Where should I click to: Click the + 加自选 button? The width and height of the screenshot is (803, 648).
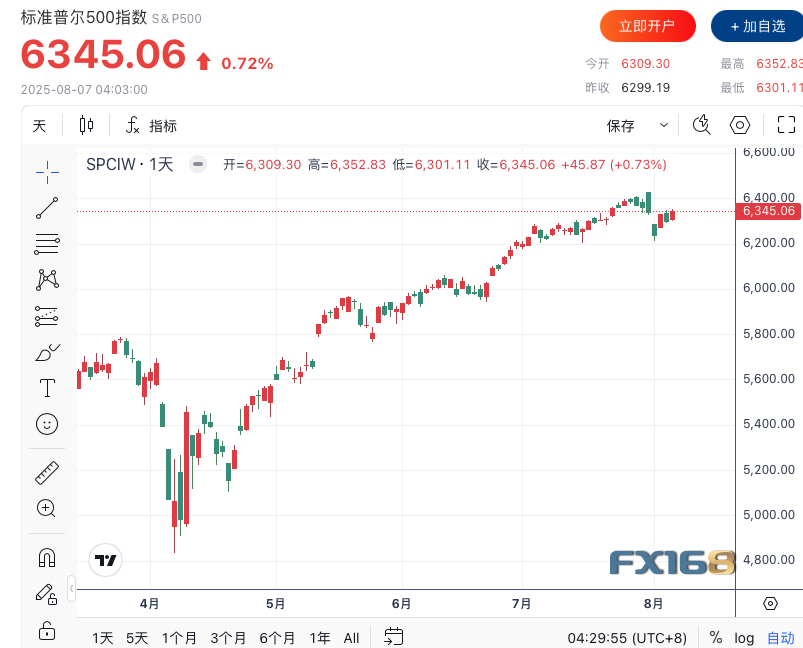(757, 26)
